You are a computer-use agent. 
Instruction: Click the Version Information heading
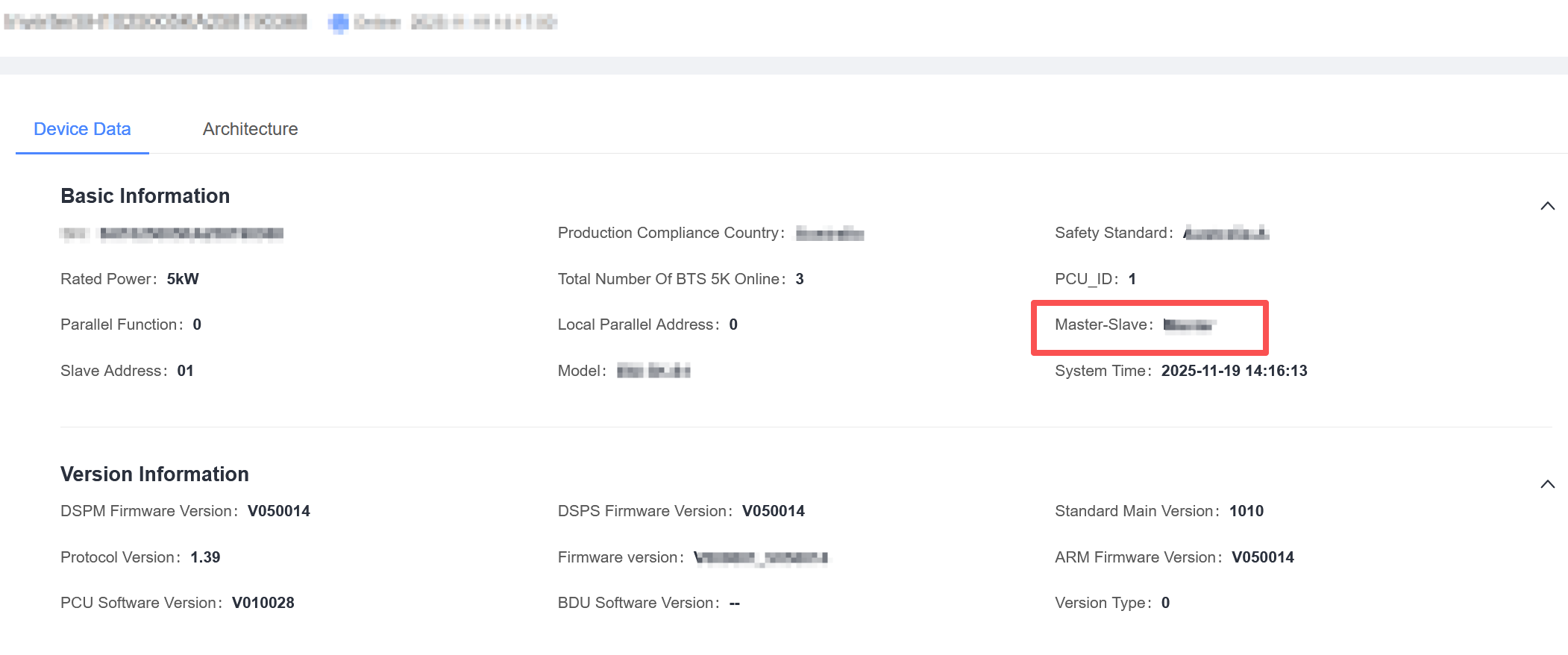tap(154, 474)
